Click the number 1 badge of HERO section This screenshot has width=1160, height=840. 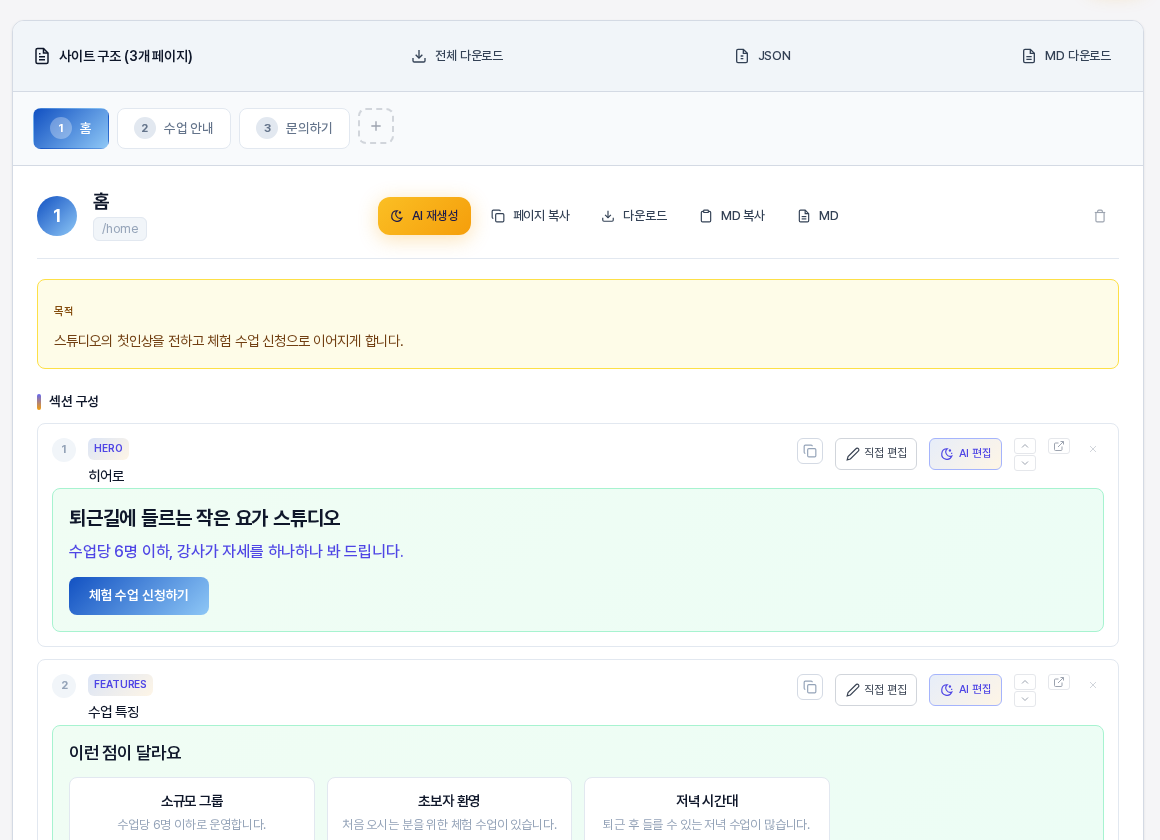click(64, 449)
